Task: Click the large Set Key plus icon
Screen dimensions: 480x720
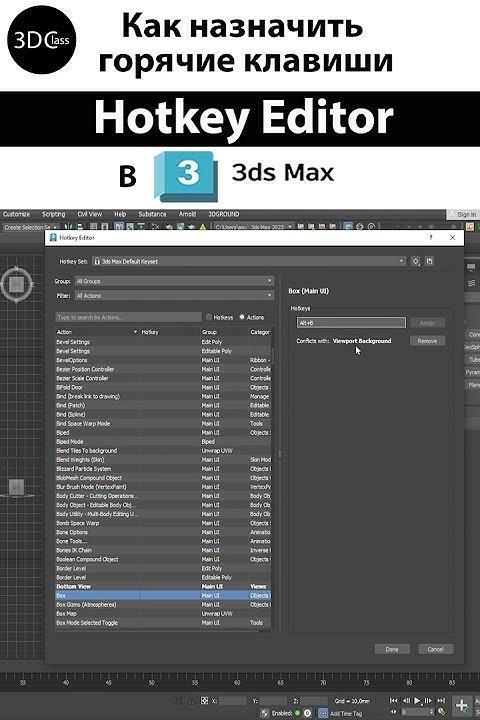Action: (462, 705)
